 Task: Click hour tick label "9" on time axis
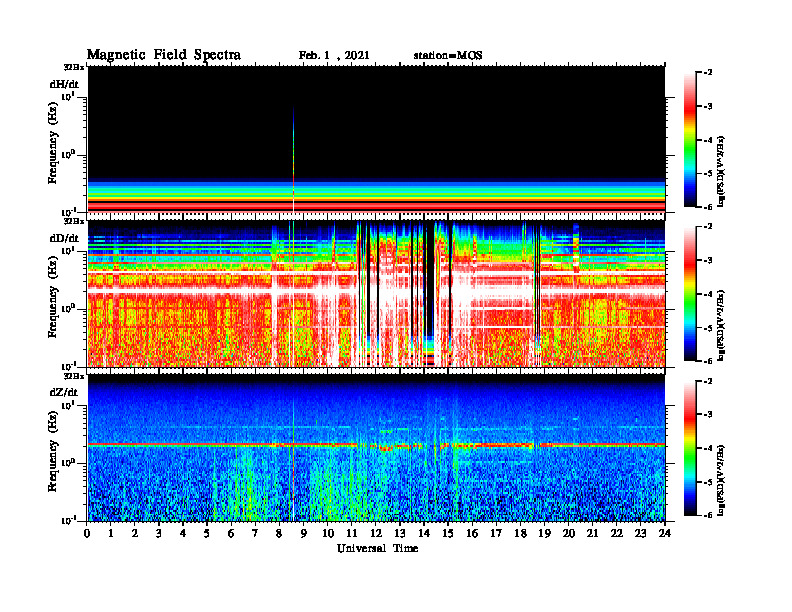pos(304,534)
